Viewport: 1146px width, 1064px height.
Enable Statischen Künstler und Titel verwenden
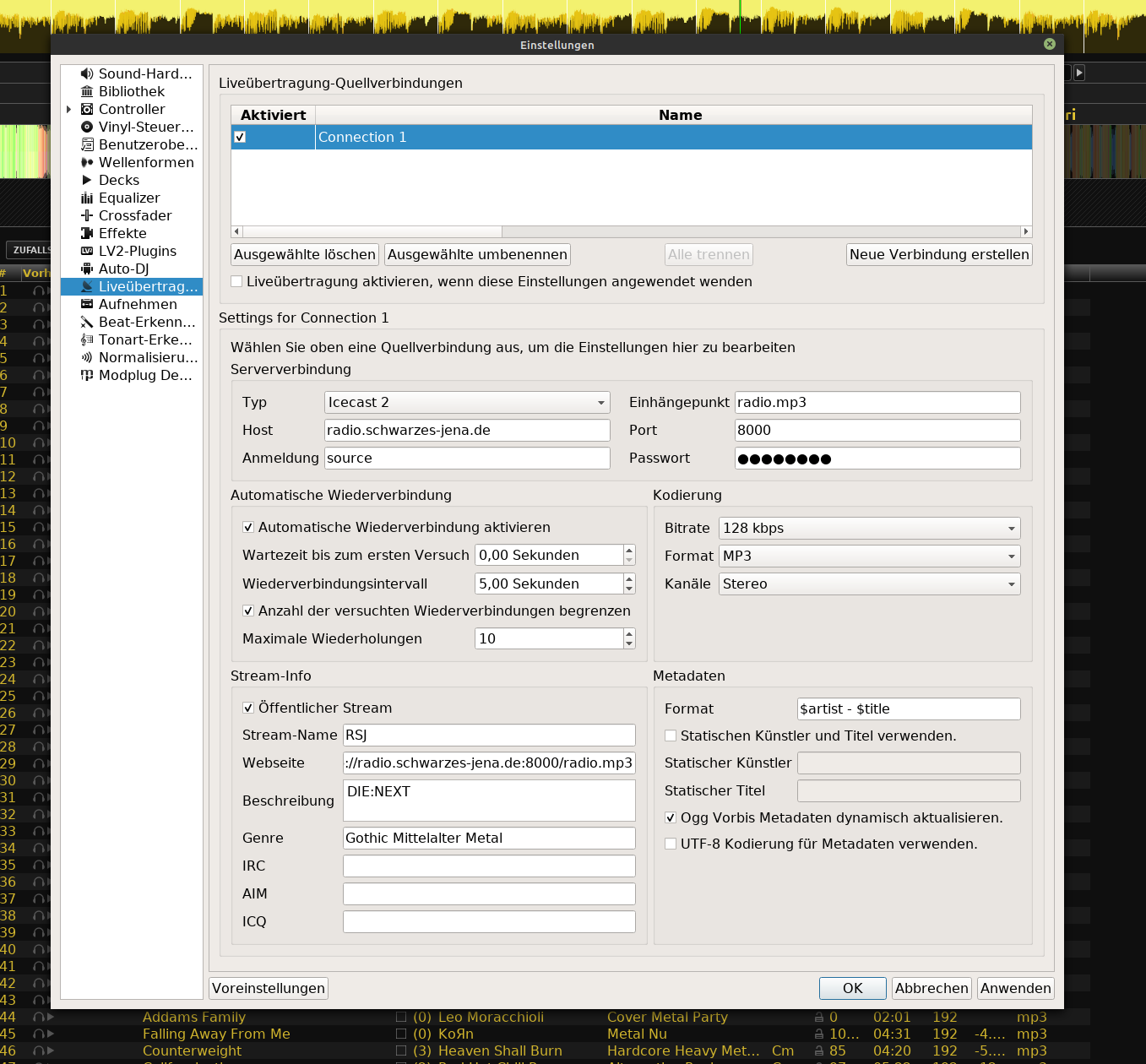coord(671,736)
